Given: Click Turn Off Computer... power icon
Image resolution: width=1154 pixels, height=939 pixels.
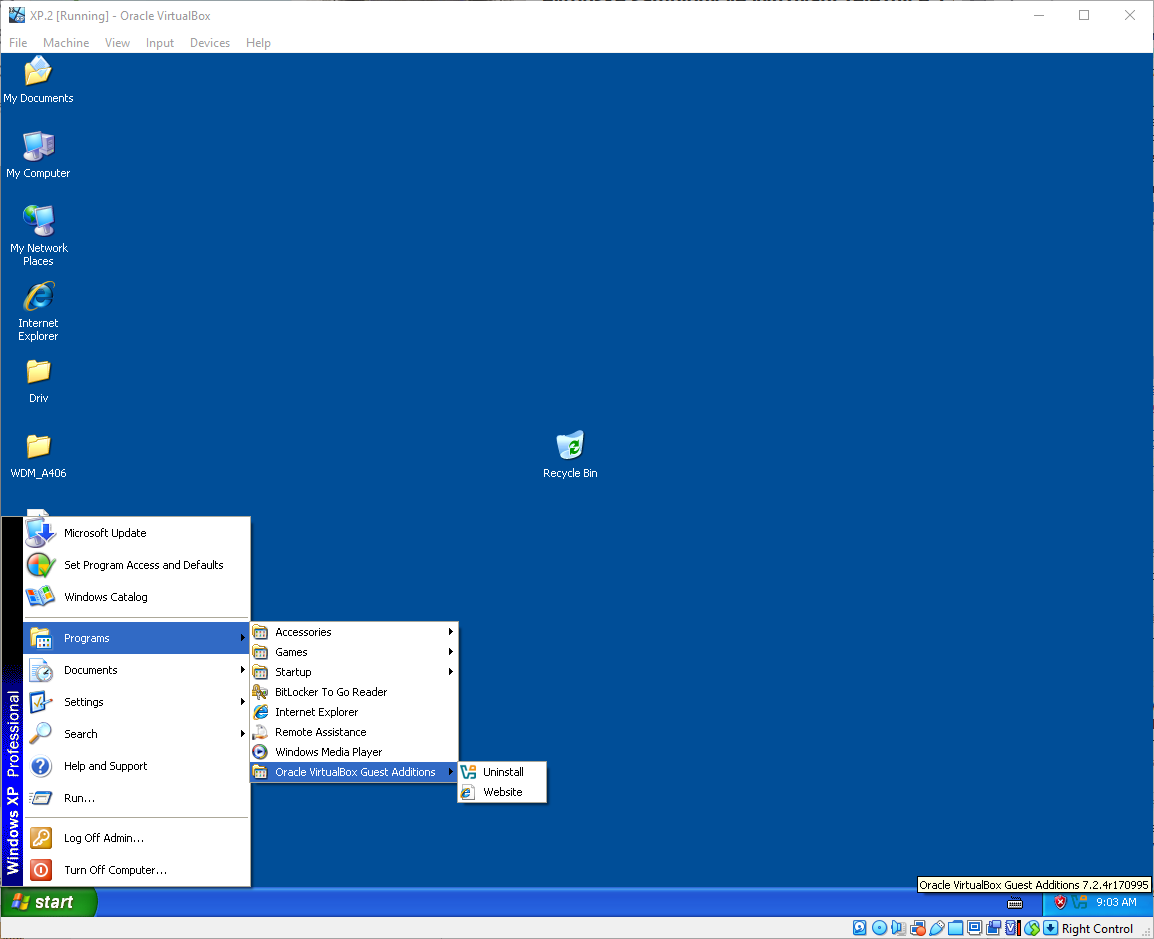Looking at the screenshot, I should (40, 870).
